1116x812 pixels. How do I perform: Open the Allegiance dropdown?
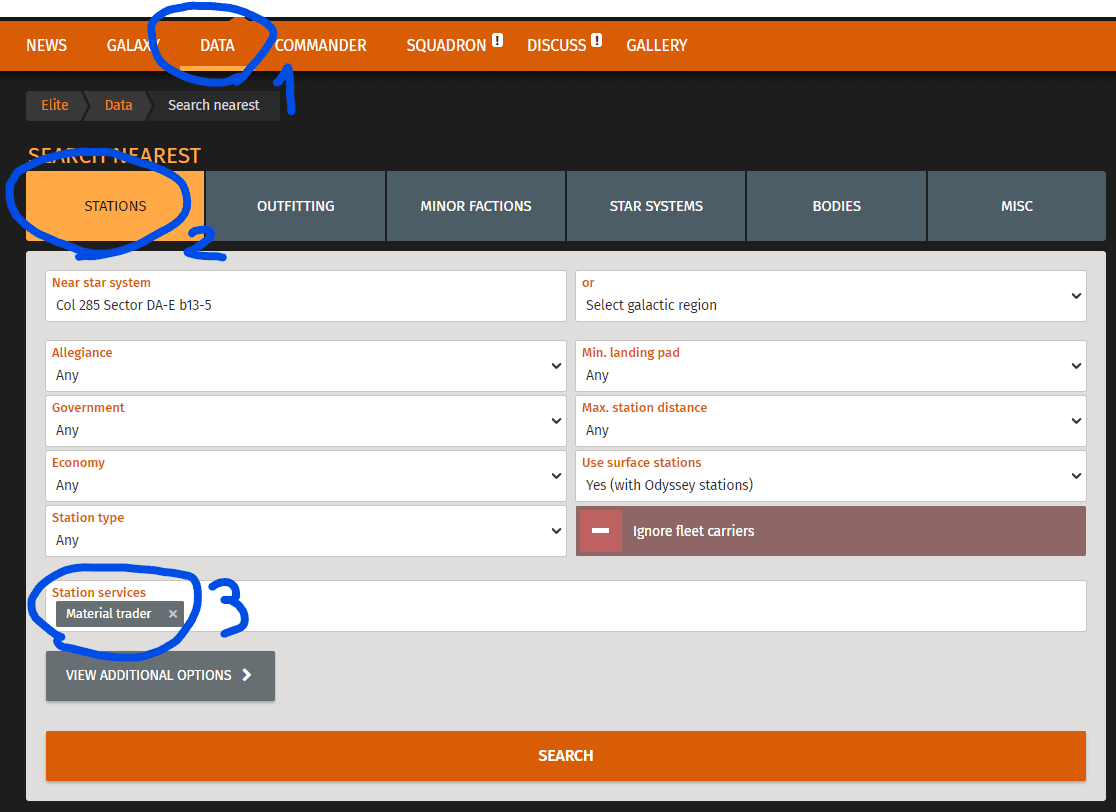(306, 366)
